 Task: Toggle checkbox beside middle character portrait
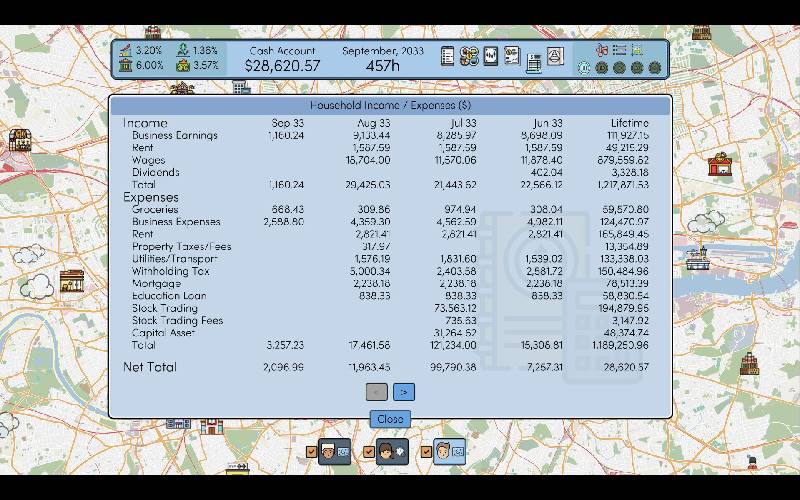click(368, 453)
